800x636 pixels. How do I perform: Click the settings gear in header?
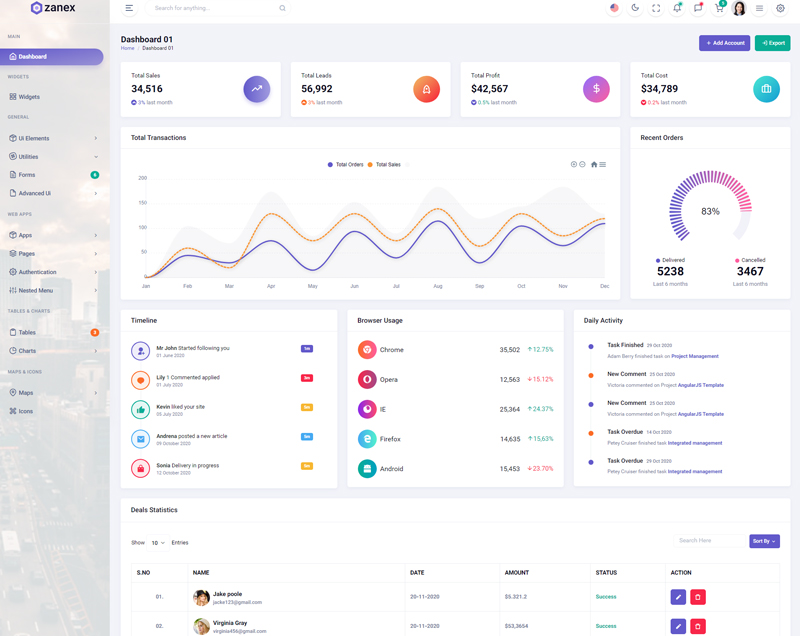[781, 8]
